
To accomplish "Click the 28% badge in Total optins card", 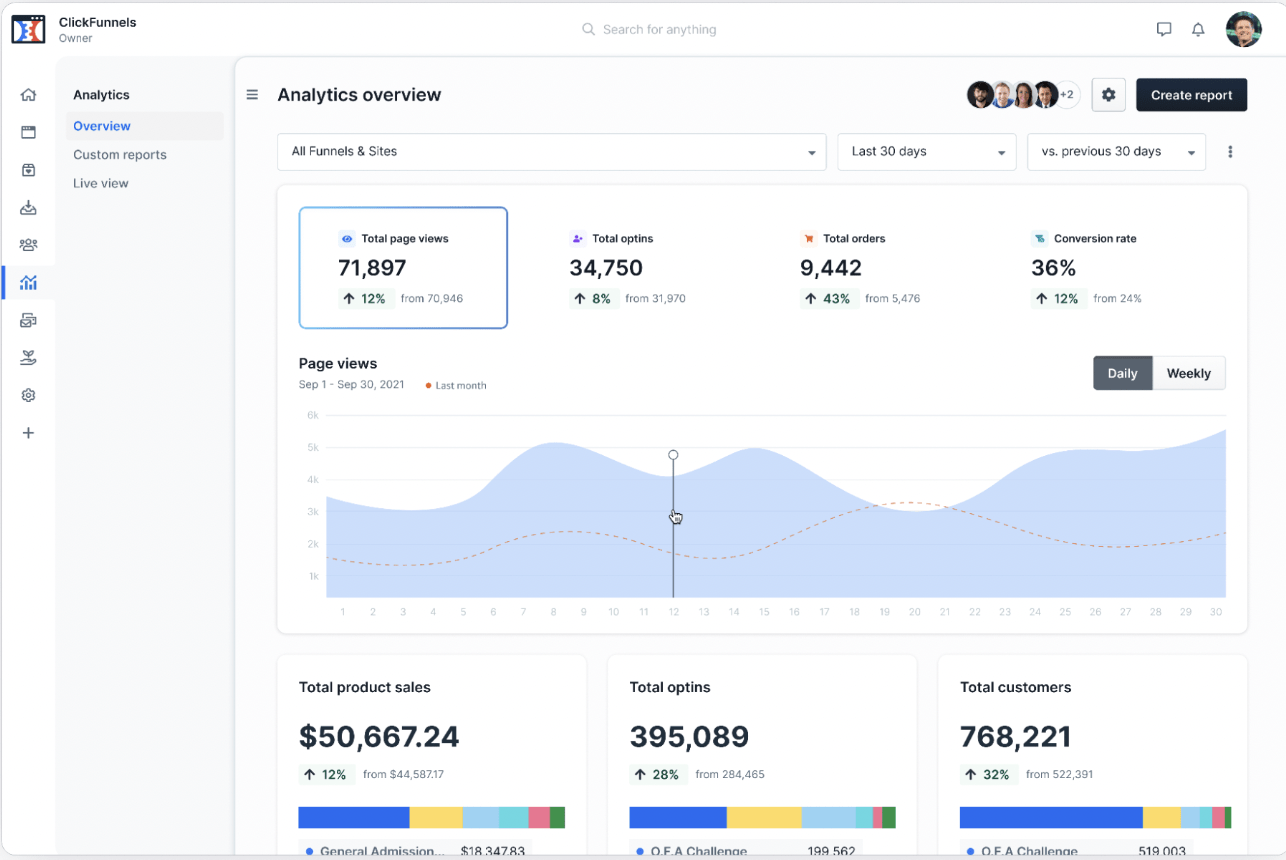I will pos(657,774).
